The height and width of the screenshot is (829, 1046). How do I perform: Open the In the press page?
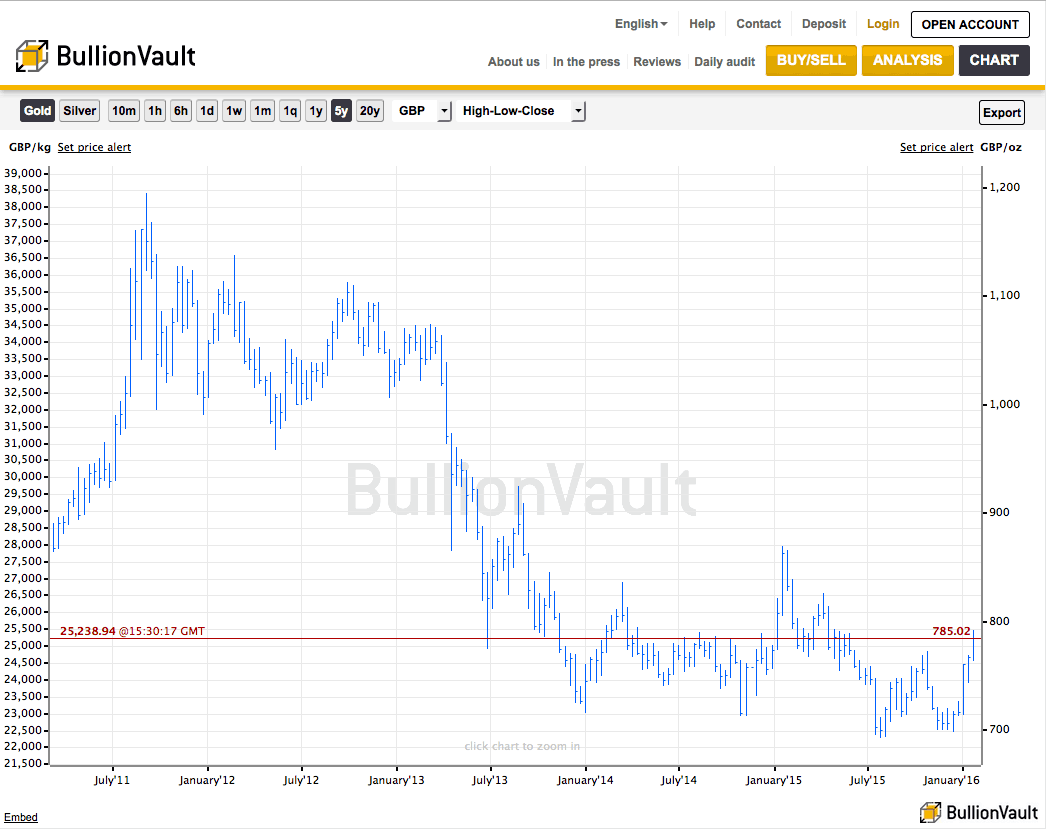pos(586,61)
